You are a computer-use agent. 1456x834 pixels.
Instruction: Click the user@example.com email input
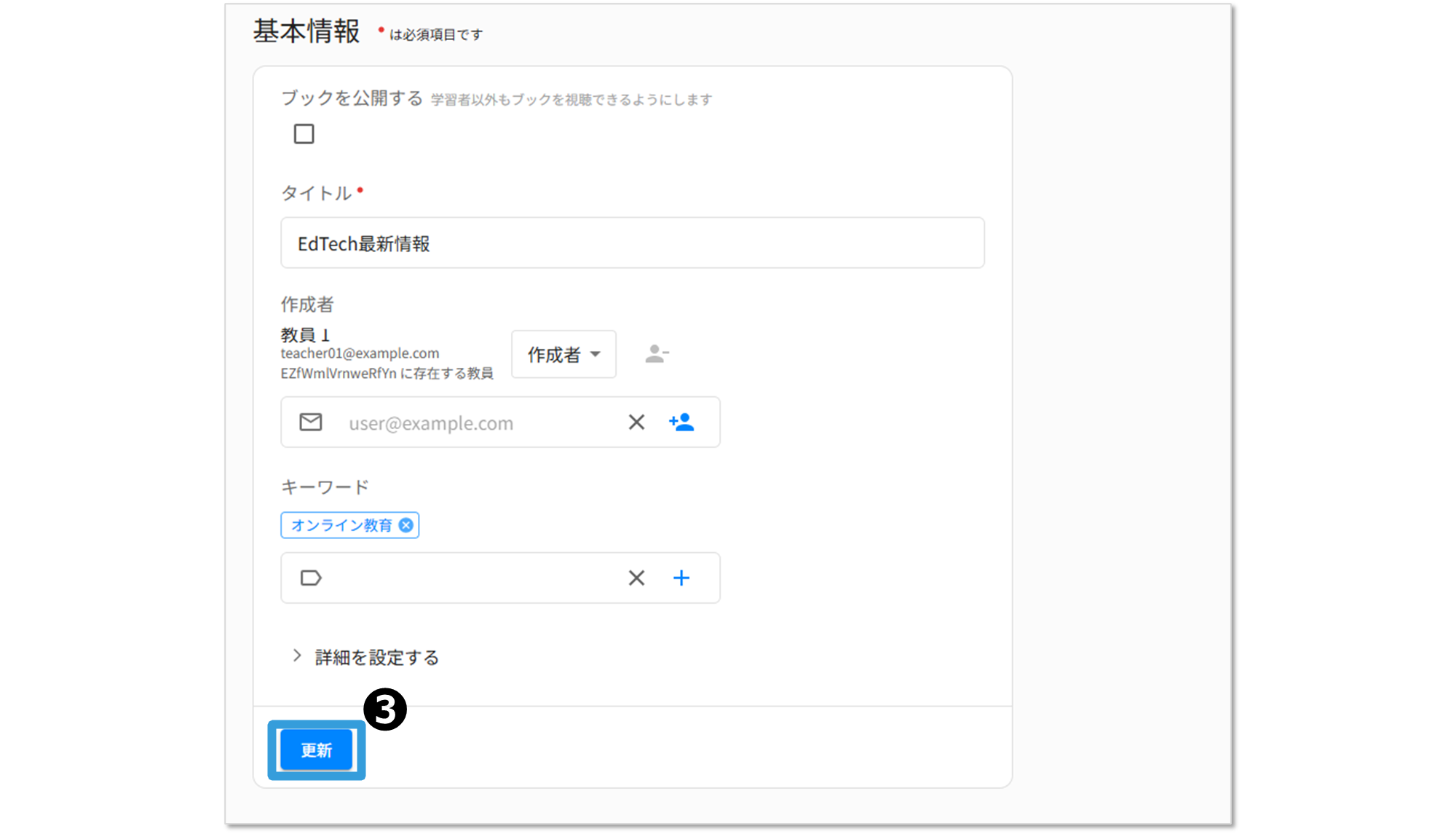pos(473,423)
